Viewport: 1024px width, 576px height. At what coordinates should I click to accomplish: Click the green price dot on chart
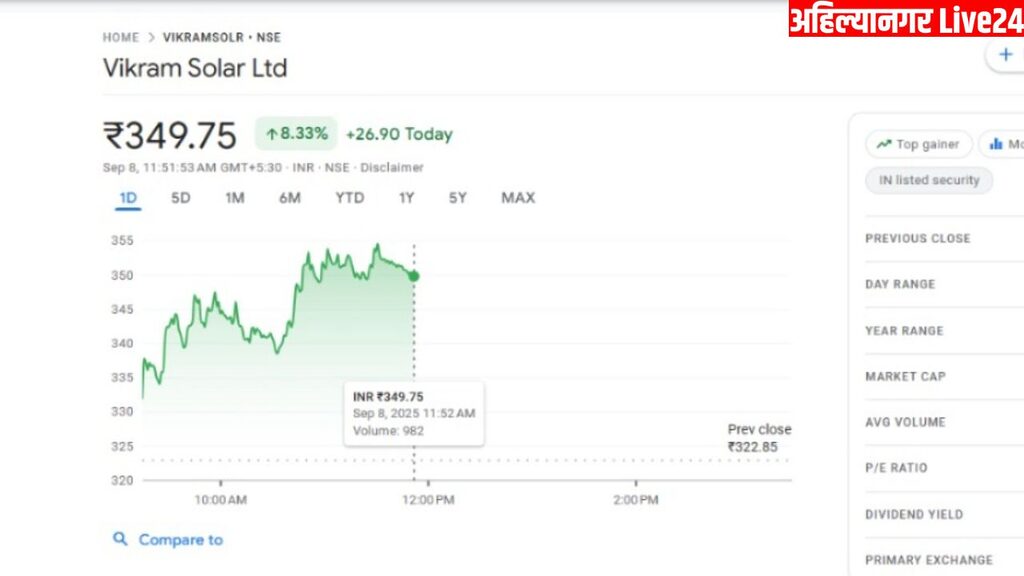click(414, 276)
